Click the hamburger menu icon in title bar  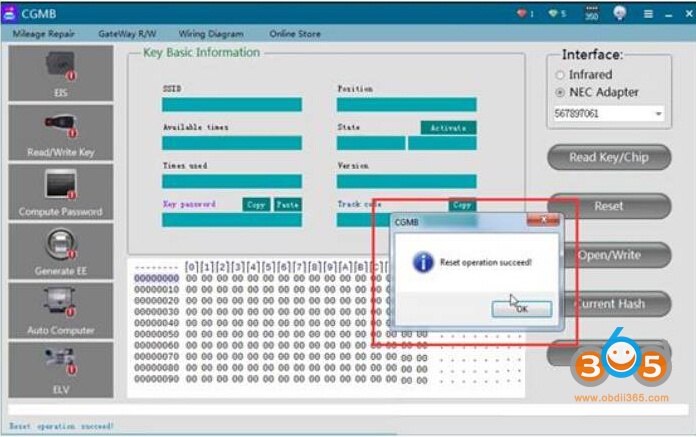pyautogui.click(x=649, y=13)
